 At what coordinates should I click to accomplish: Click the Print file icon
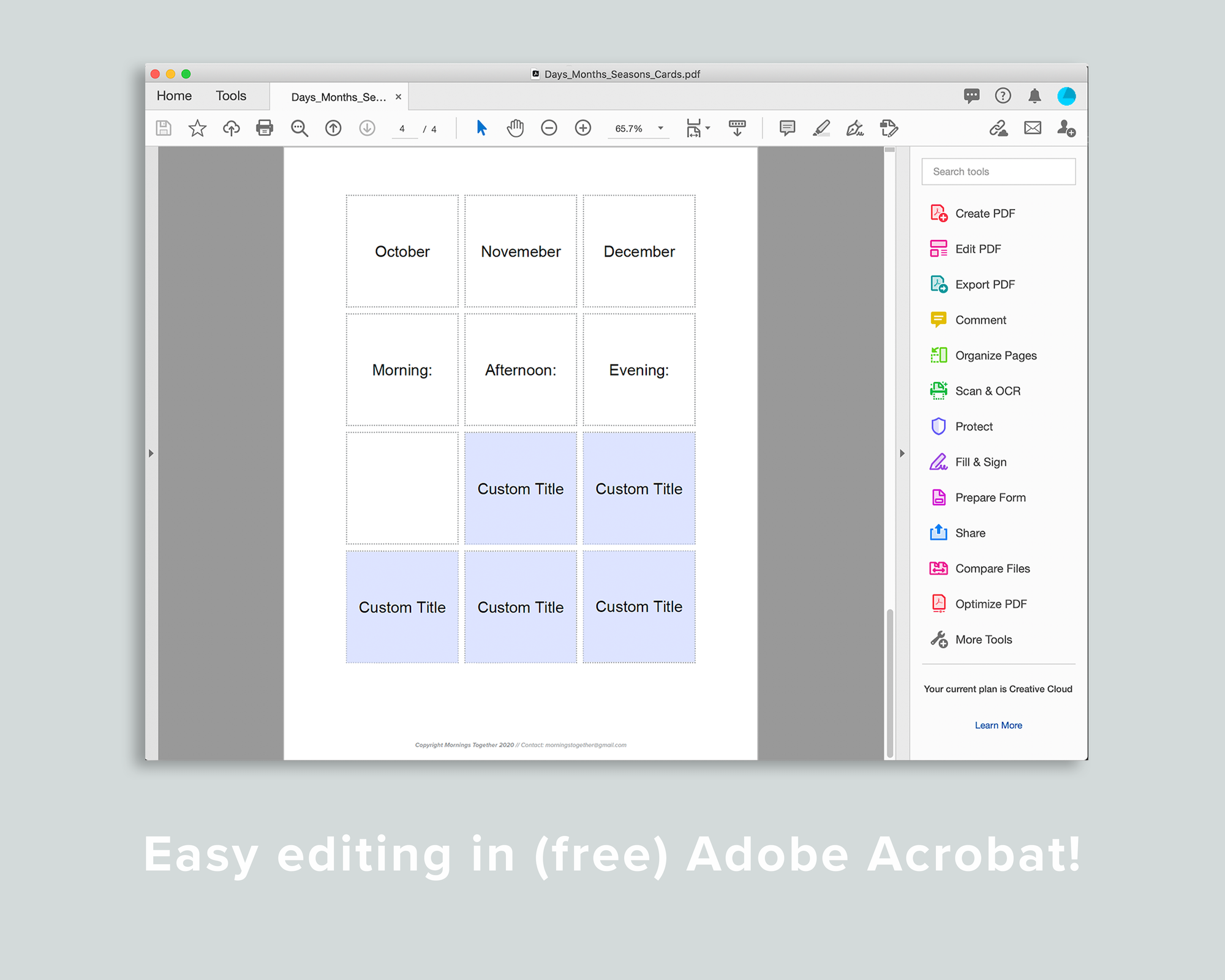[x=265, y=128]
